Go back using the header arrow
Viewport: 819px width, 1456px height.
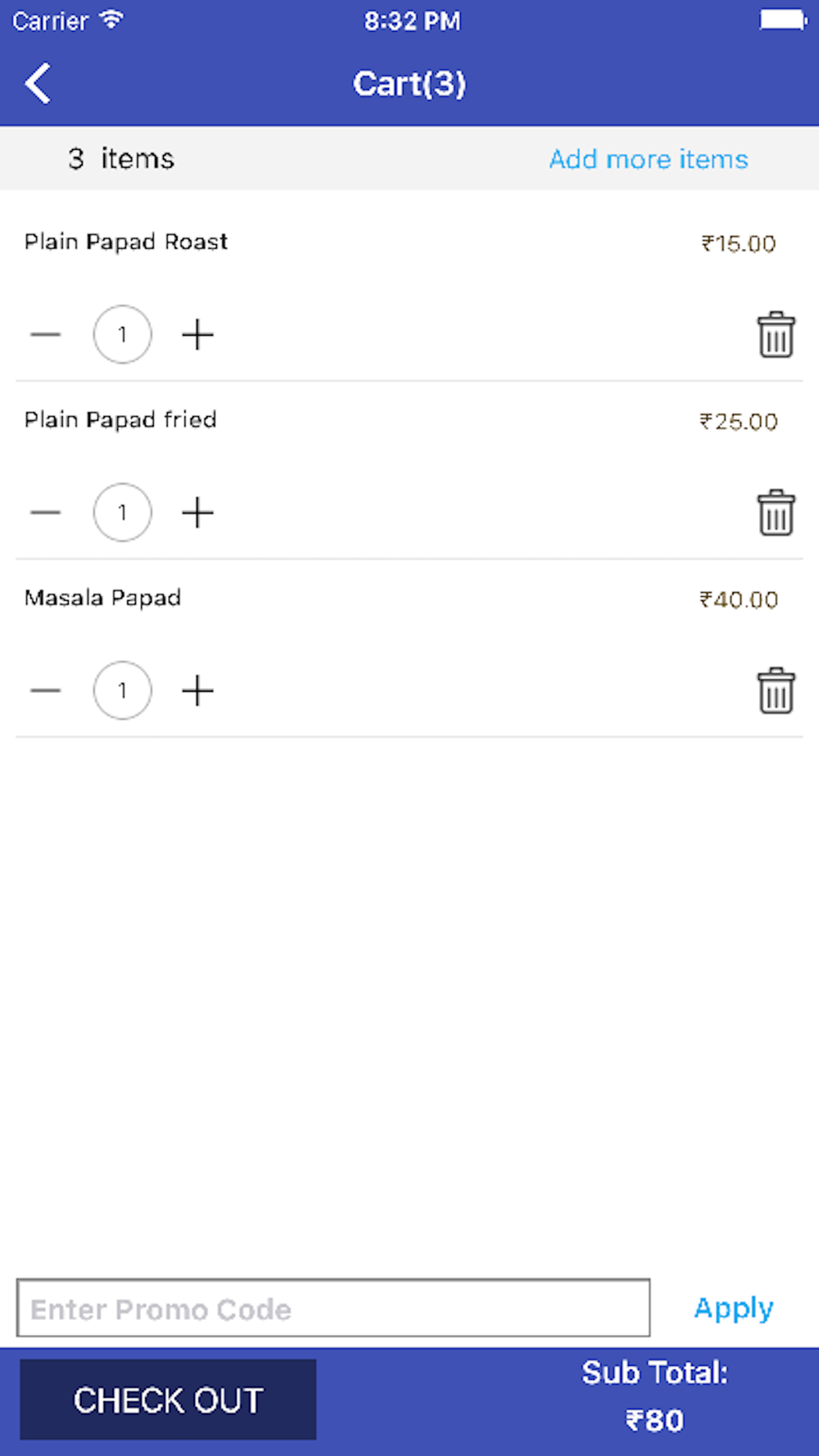pos(38,84)
